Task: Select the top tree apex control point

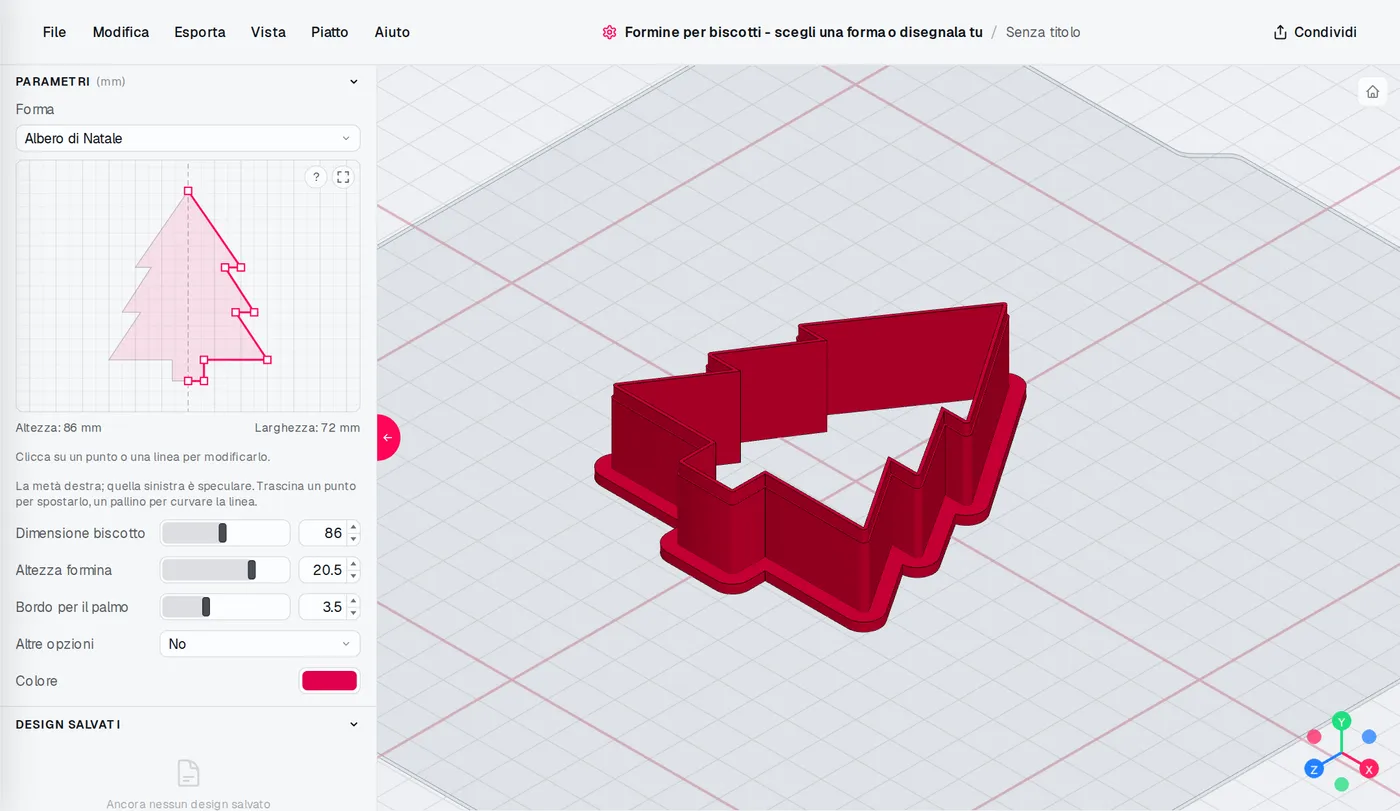Action: pyautogui.click(x=188, y=190)
